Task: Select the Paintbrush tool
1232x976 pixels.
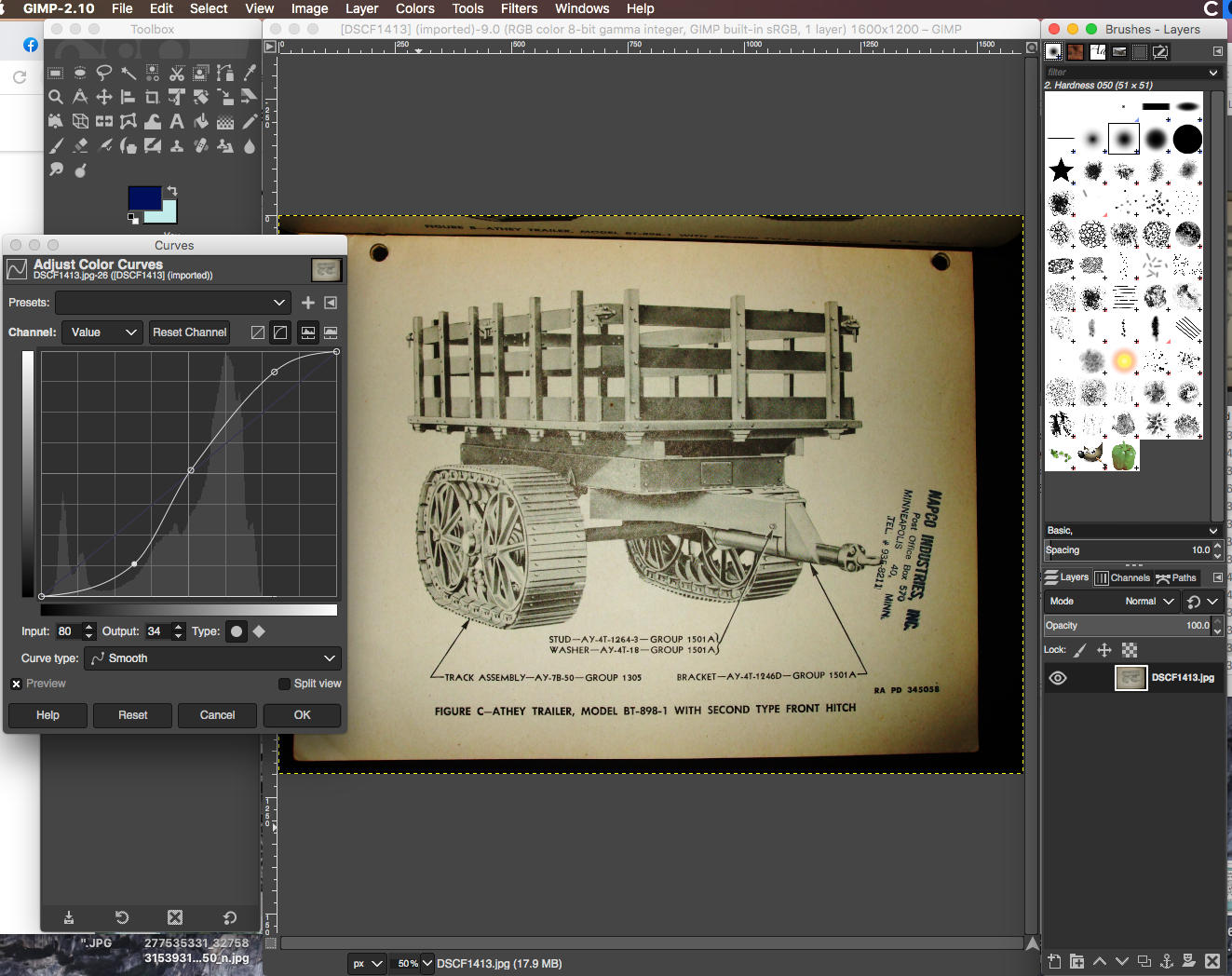Action: coord(56,145)
